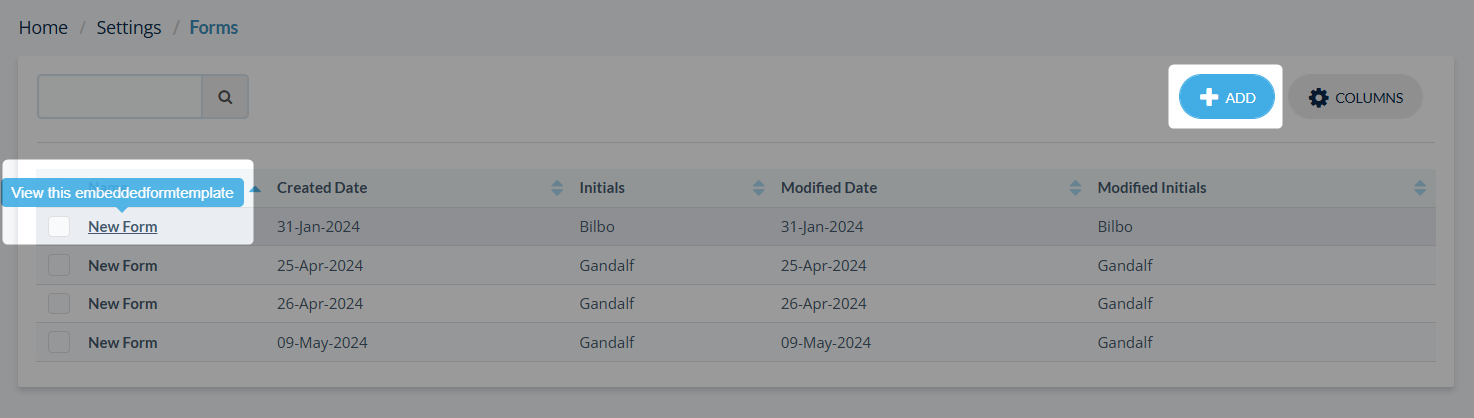Go to Home in the breadcrumb
Image resolution: width=1474 pixels, height=418 pixels.
point(43,27)
